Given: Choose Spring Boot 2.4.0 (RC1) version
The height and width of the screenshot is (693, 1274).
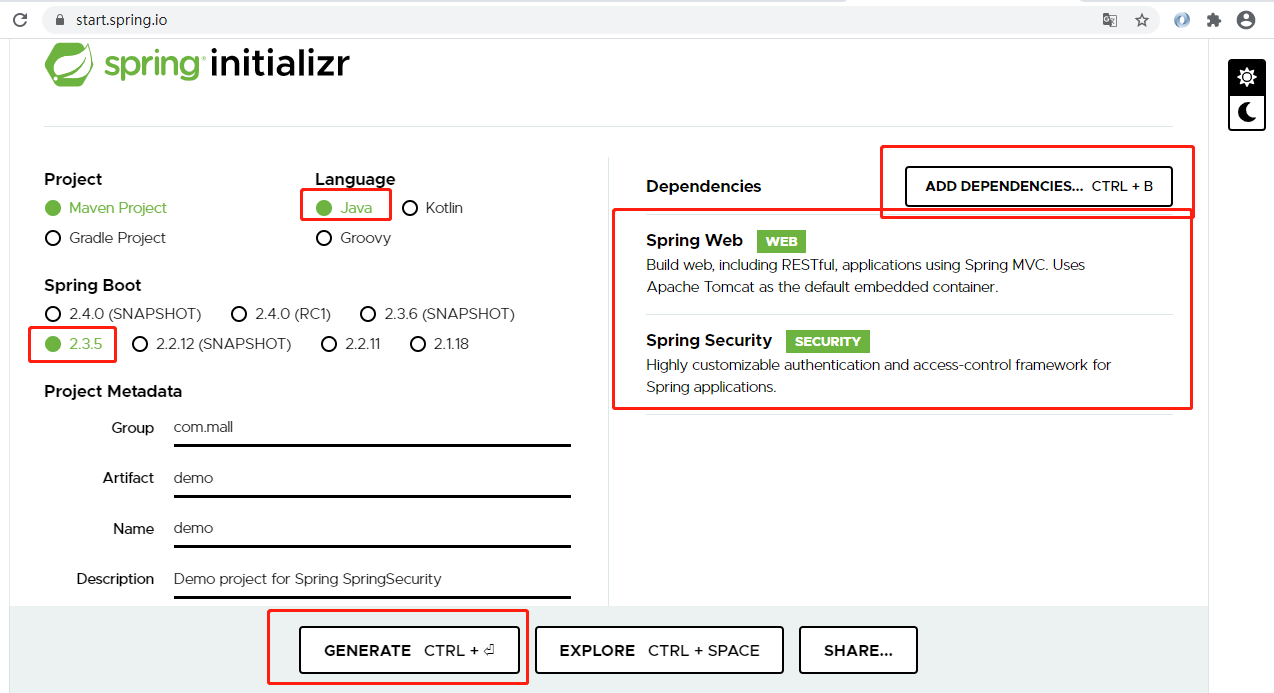Looking at the screenshot, I should 281,314.
